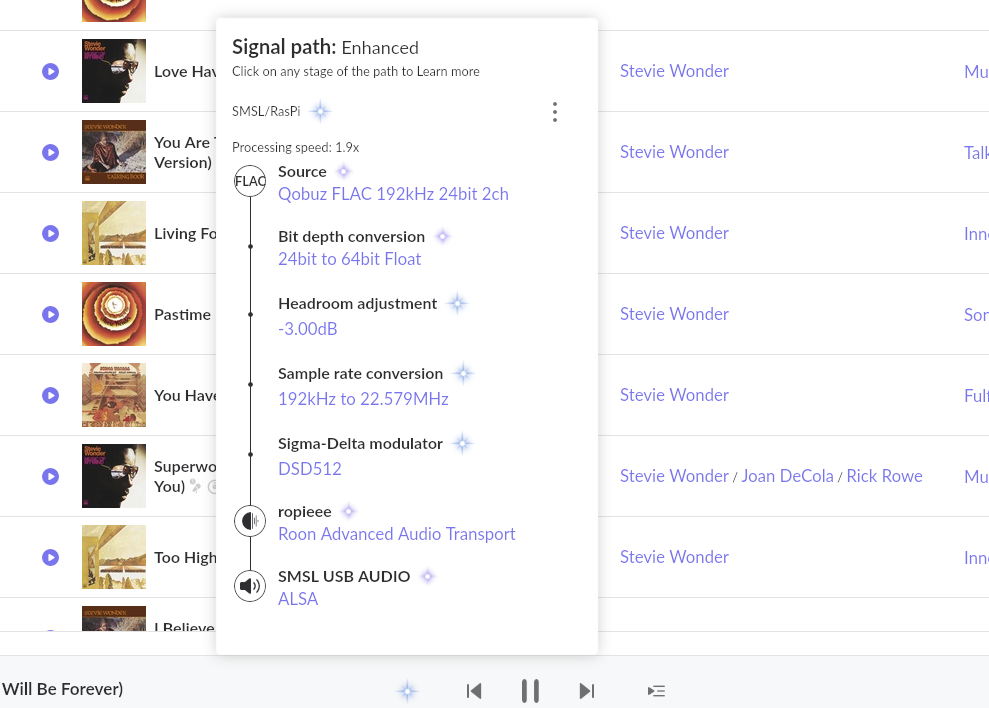Open album art for Too High track
Screen dimensions: 989x708
coord(114,557)
